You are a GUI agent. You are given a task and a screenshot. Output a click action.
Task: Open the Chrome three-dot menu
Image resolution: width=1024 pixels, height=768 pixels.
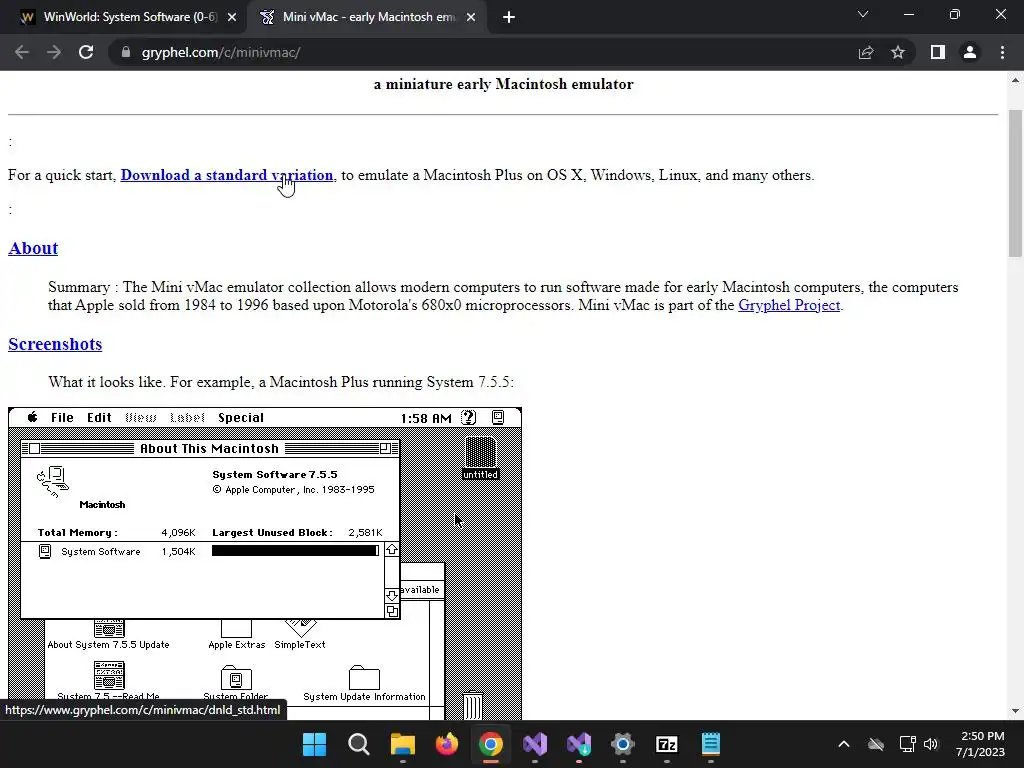pyautogui.click(x=1002, y=52)
